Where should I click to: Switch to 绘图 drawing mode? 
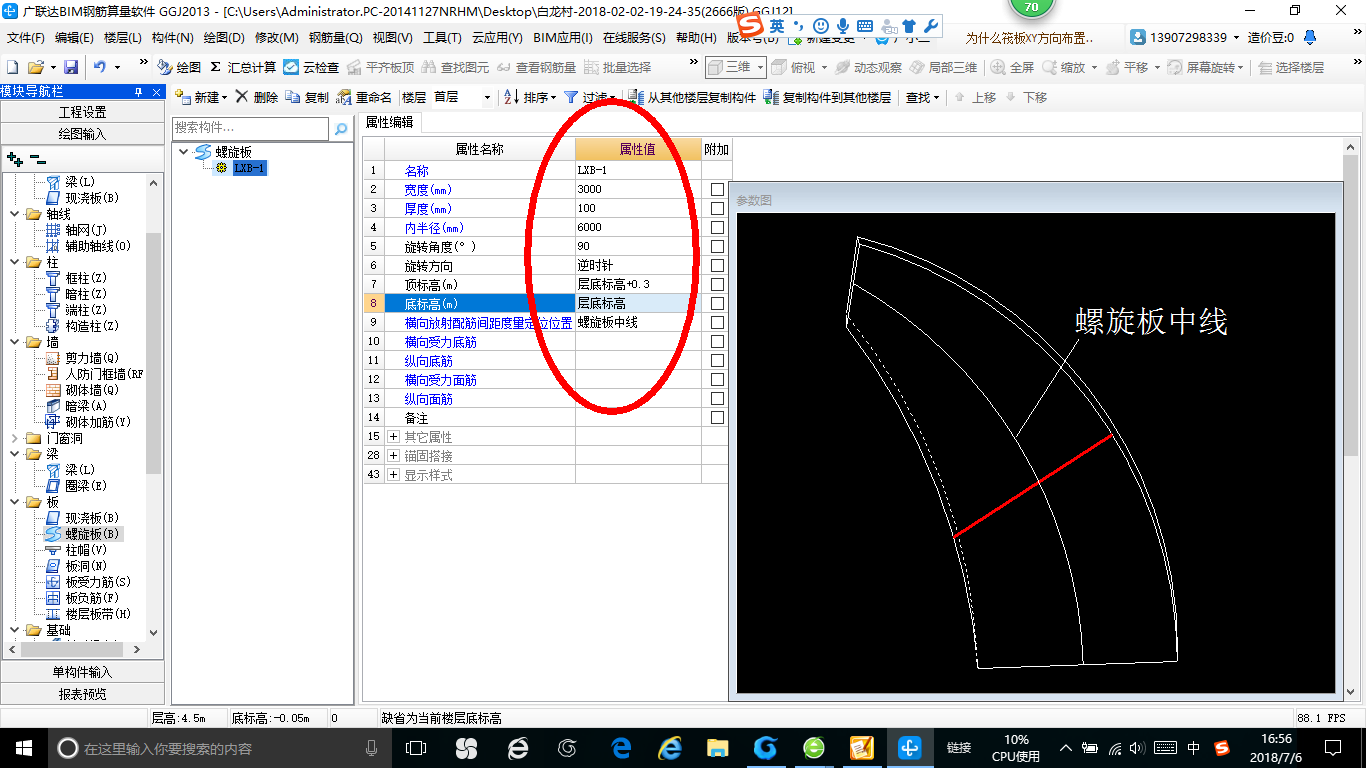(179, 67)
